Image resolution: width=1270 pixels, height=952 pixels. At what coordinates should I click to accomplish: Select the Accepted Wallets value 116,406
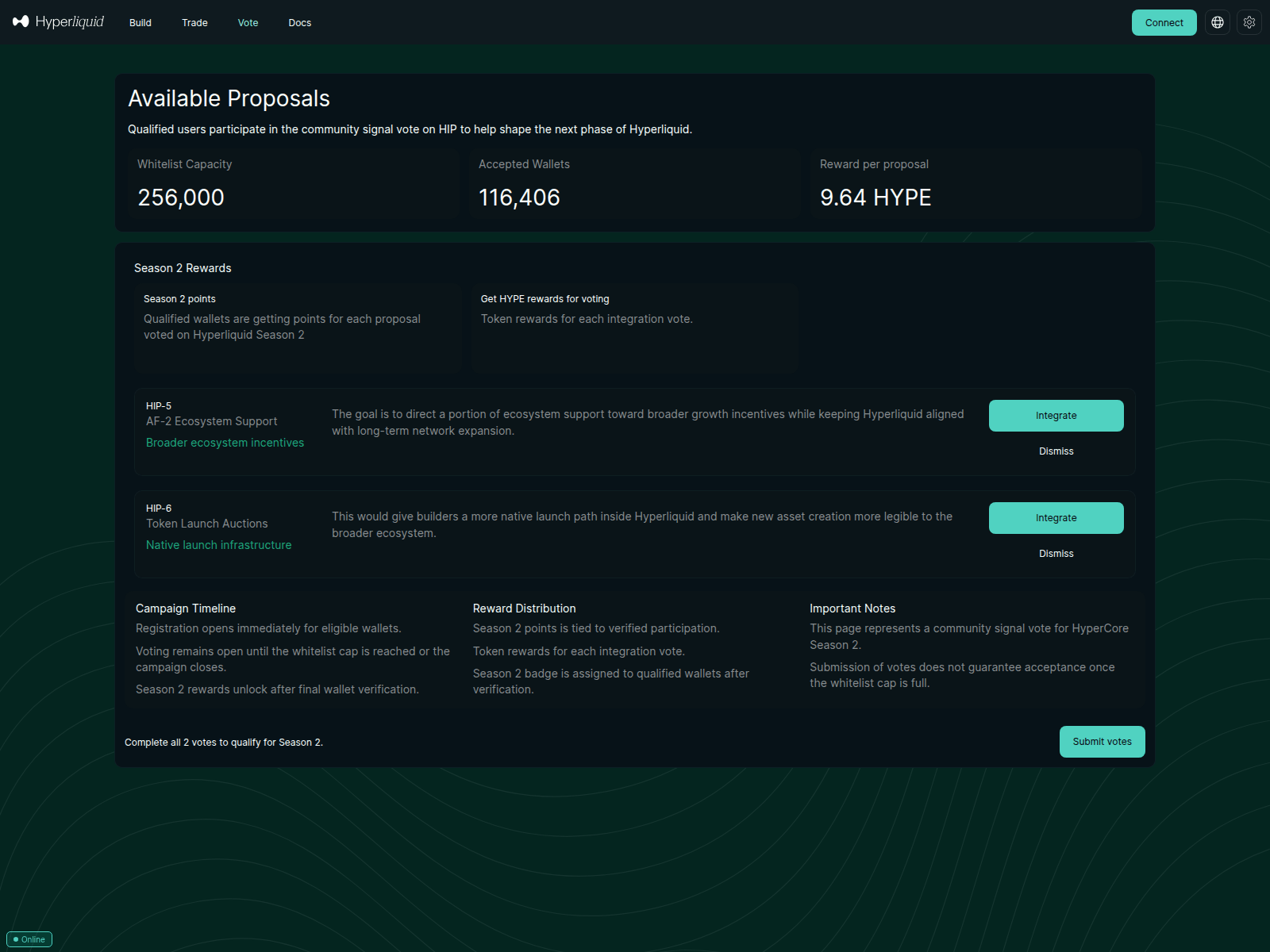pyautogui.click(x=519, y=198)
